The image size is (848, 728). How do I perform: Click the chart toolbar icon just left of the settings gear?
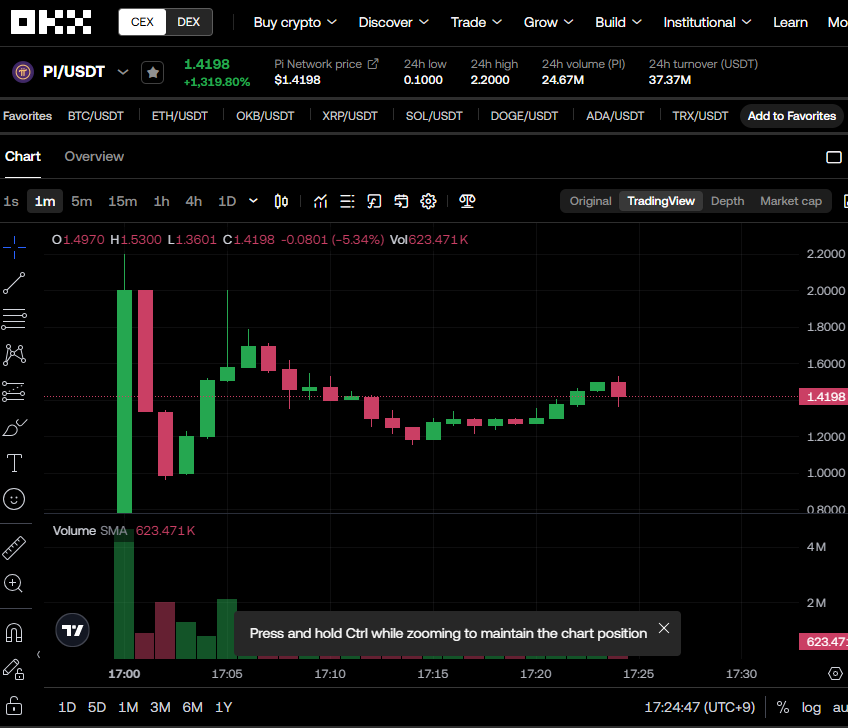tap(401, 201)
